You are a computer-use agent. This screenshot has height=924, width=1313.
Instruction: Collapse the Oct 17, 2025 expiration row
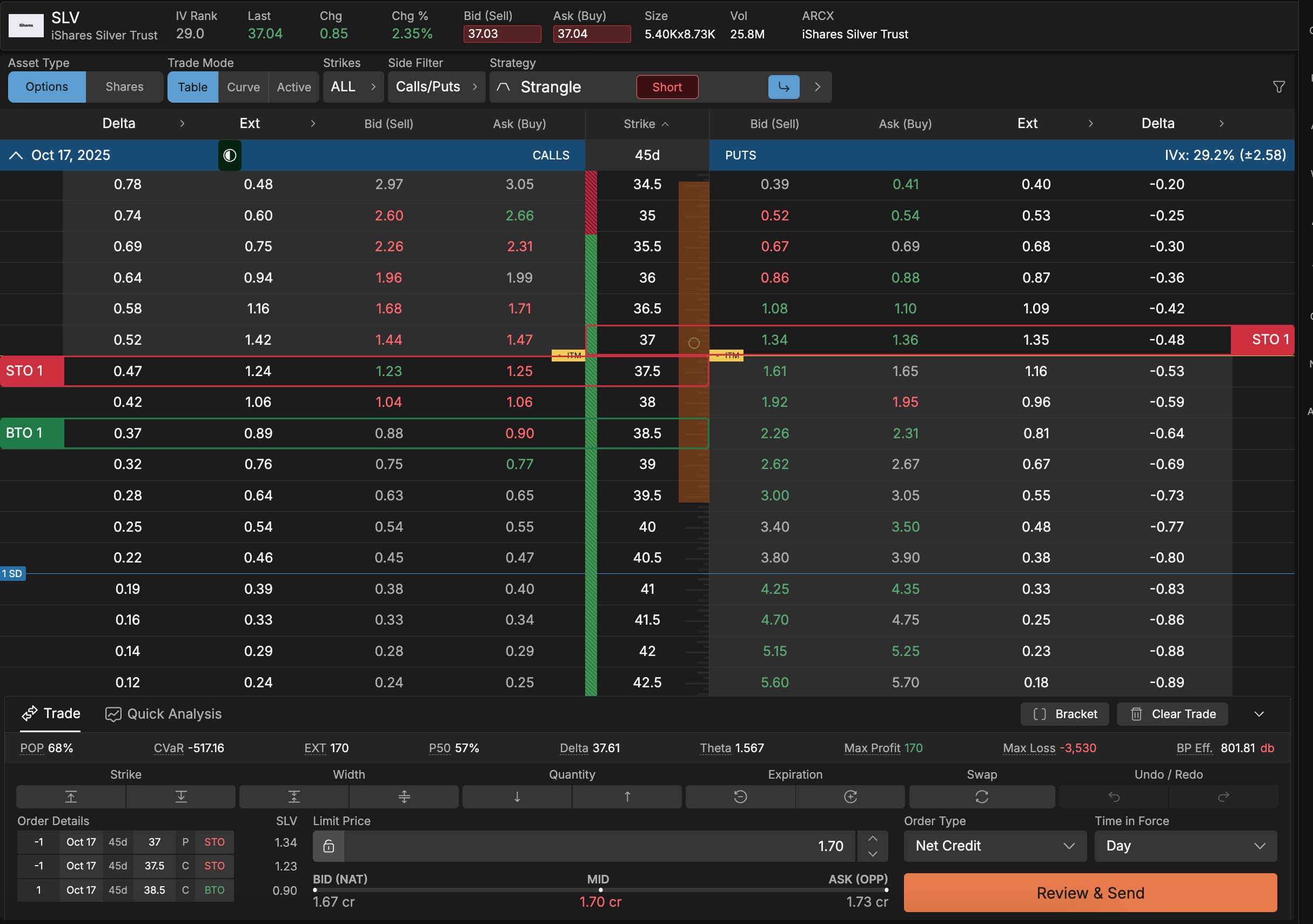tap(16, 155)
